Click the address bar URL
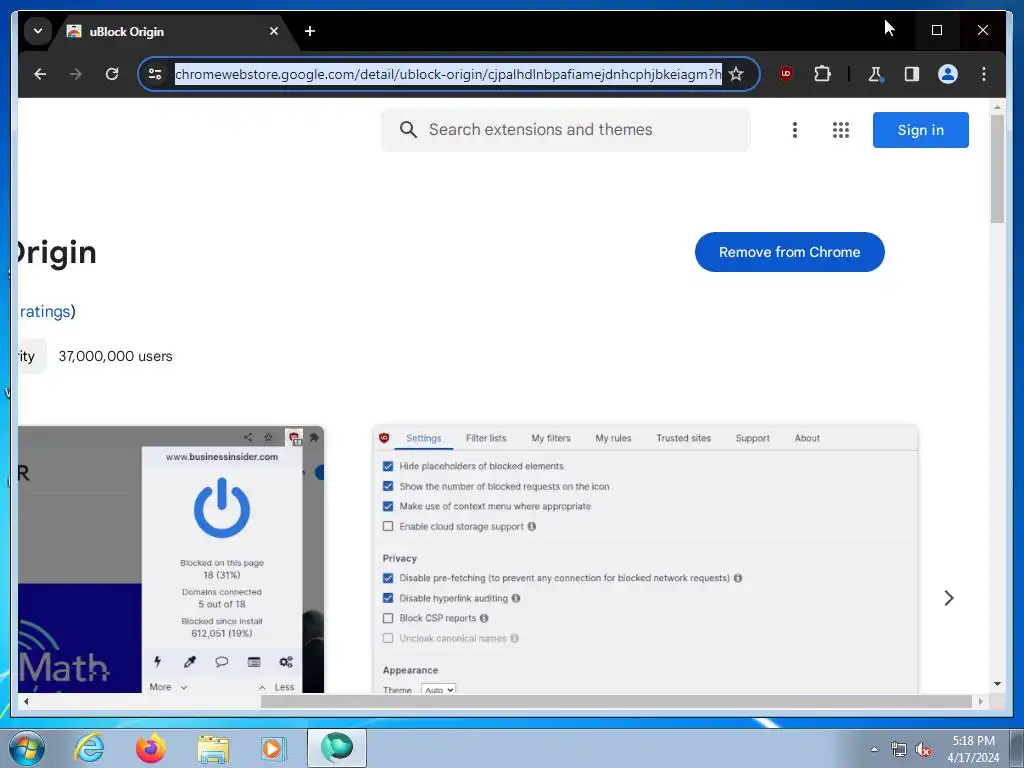 point(448,74)
